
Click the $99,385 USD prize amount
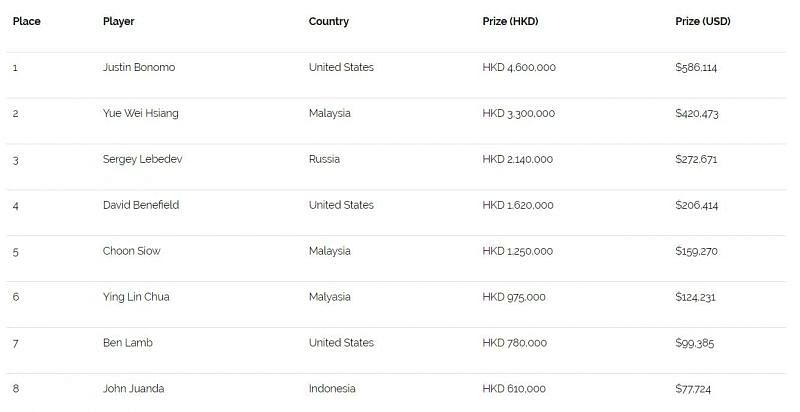coord(695,343)
